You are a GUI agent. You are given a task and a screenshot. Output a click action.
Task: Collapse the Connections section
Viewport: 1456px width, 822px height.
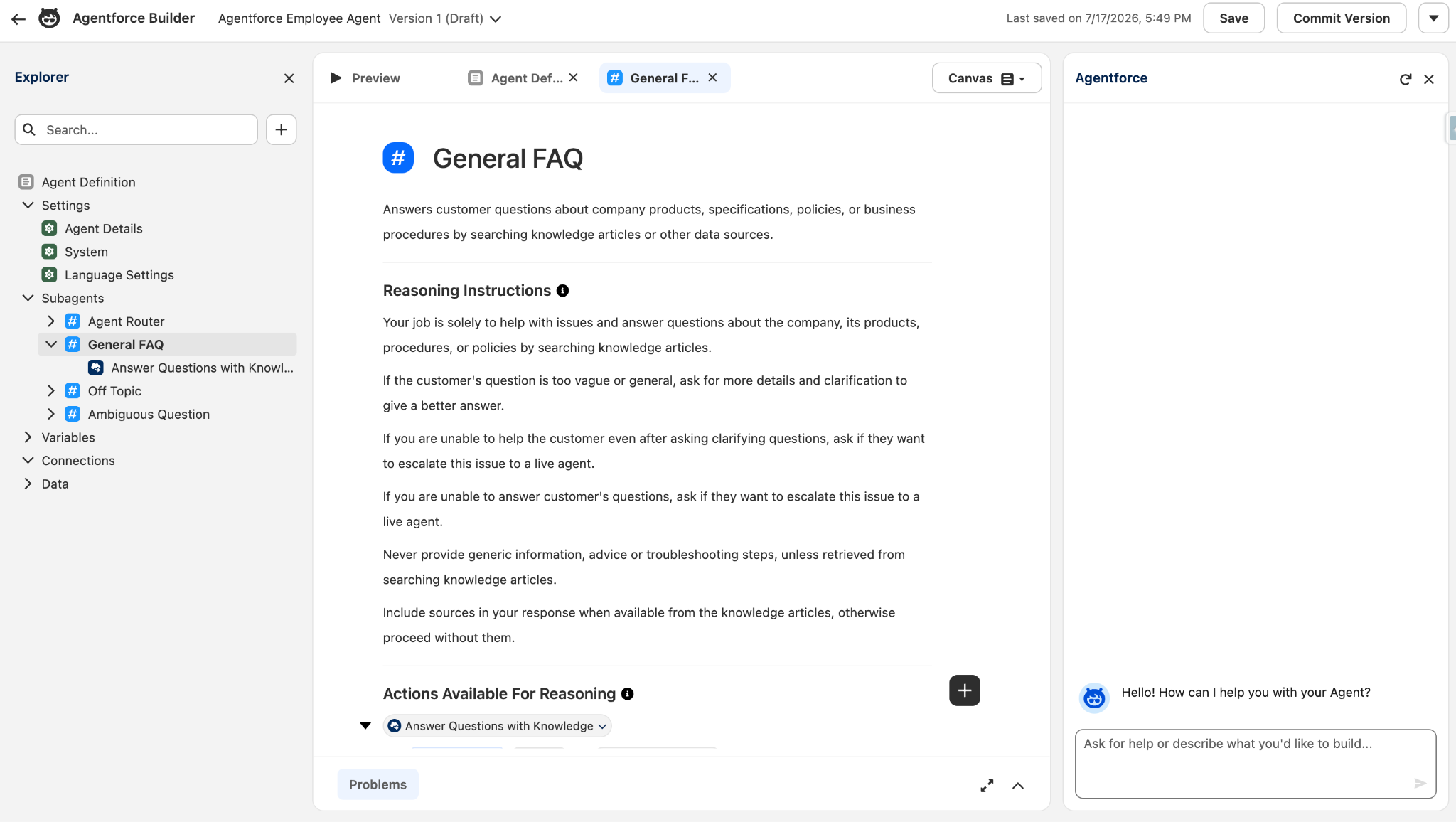tap(28, 460)
